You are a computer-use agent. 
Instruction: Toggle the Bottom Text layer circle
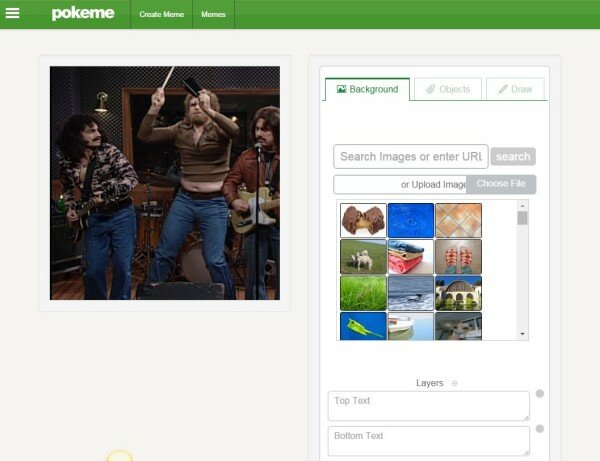[540, 429]
